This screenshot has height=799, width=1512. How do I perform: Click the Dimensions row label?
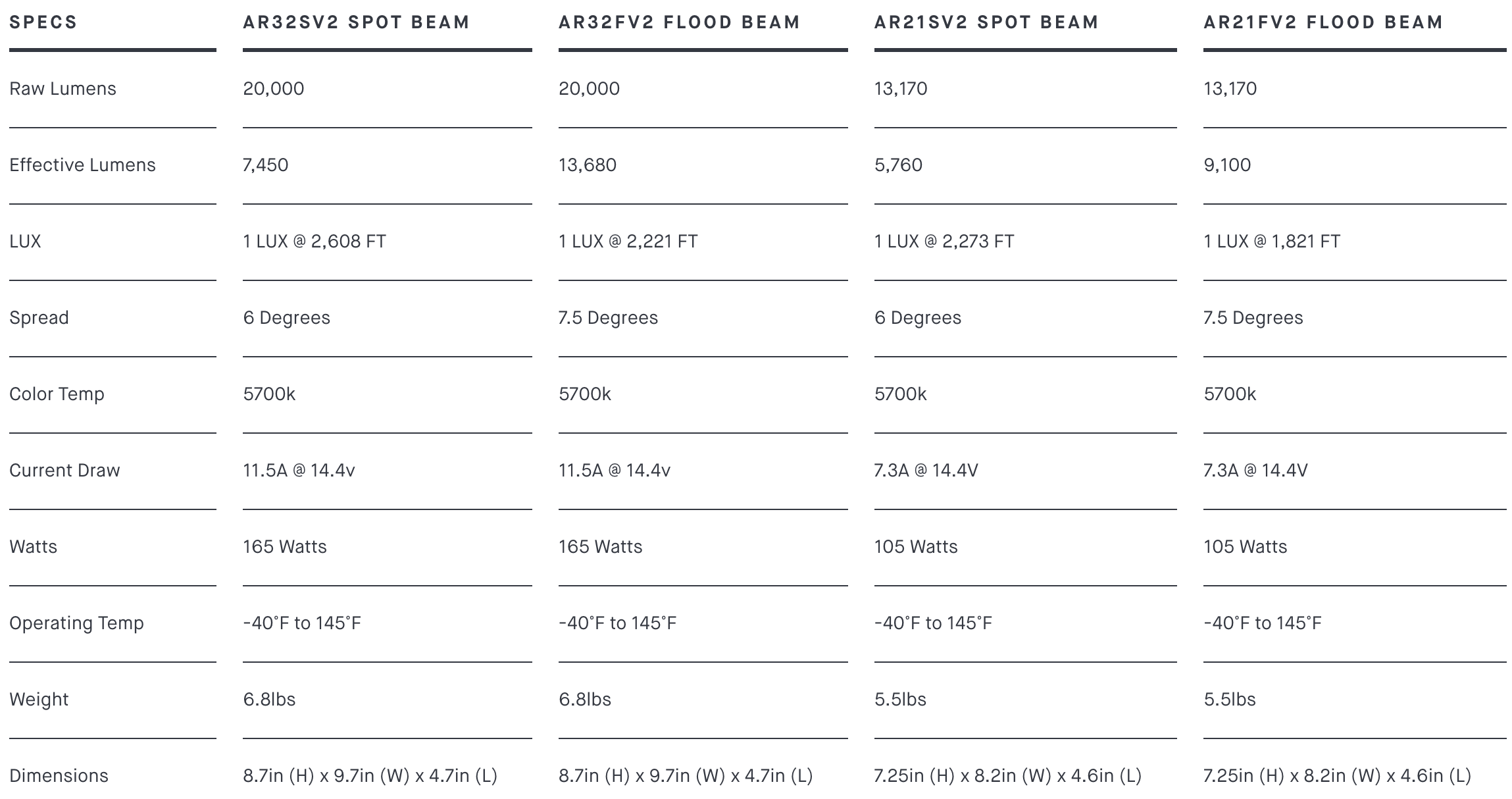(x=59, y=776)
